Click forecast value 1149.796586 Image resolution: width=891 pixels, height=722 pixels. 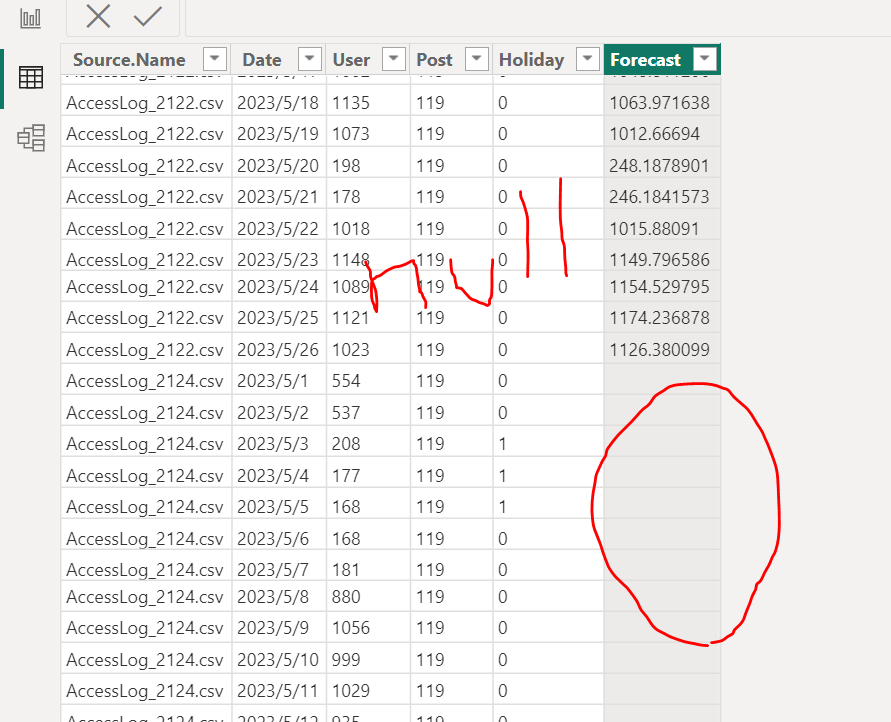coord(659,260)
